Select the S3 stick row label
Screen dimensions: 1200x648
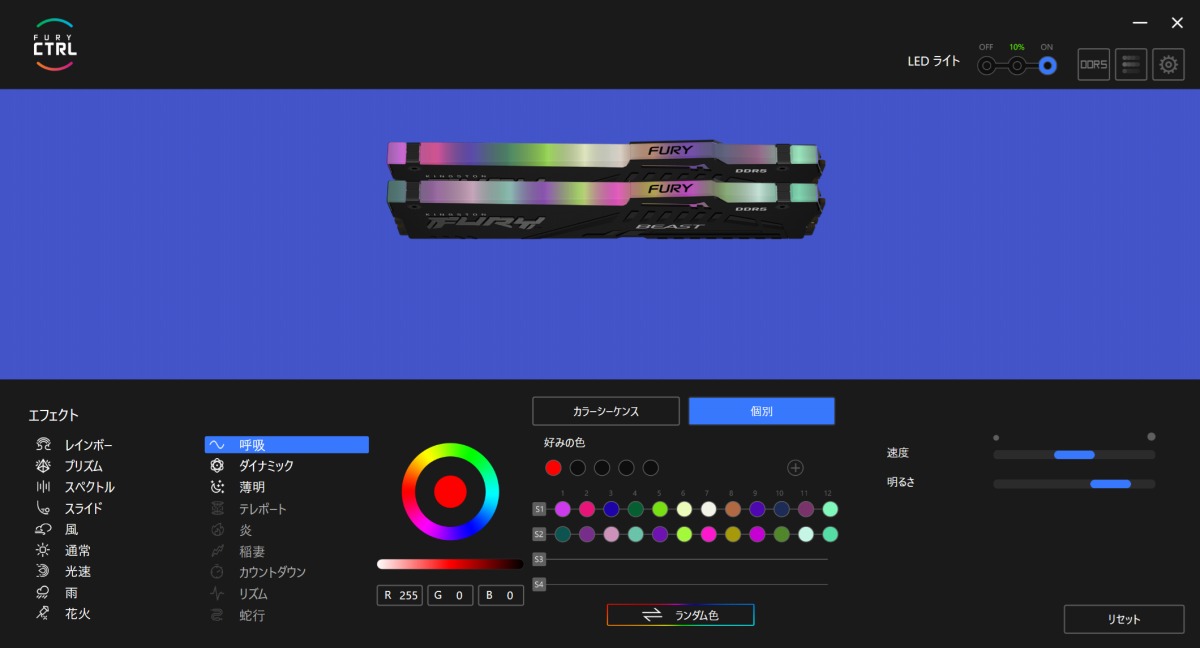pos(539,559)
